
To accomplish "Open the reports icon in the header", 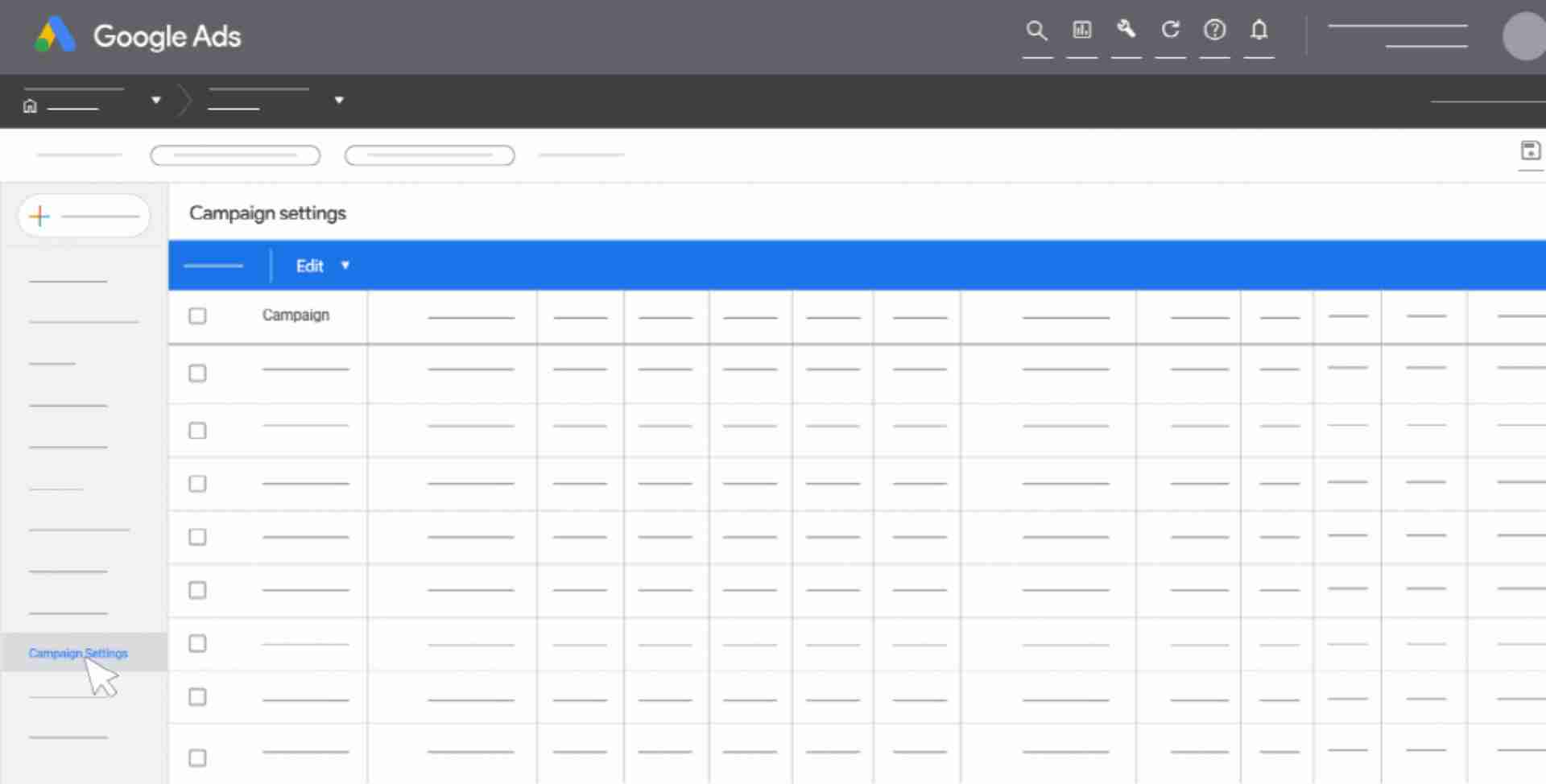I will click(x=1081, y=31).
